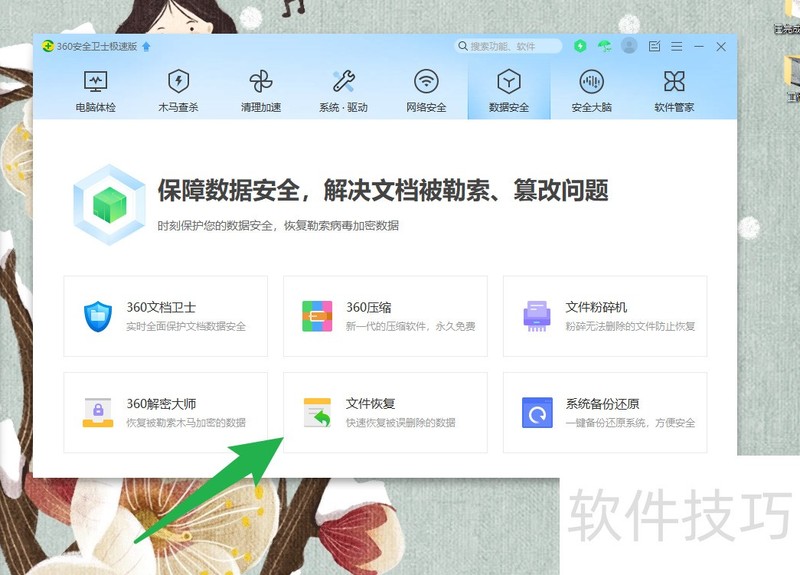Open 木马查杀 trojan scan tab

[178, 91]
